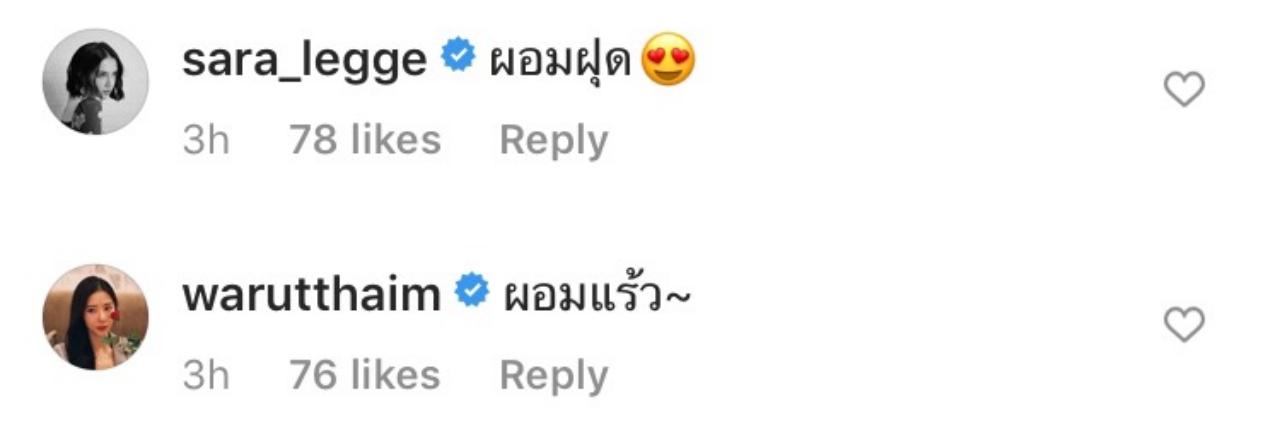The width and height of the screenshot is (1280, 440).
Task: Visit the warutthaim username link
Action: [311, 295]
